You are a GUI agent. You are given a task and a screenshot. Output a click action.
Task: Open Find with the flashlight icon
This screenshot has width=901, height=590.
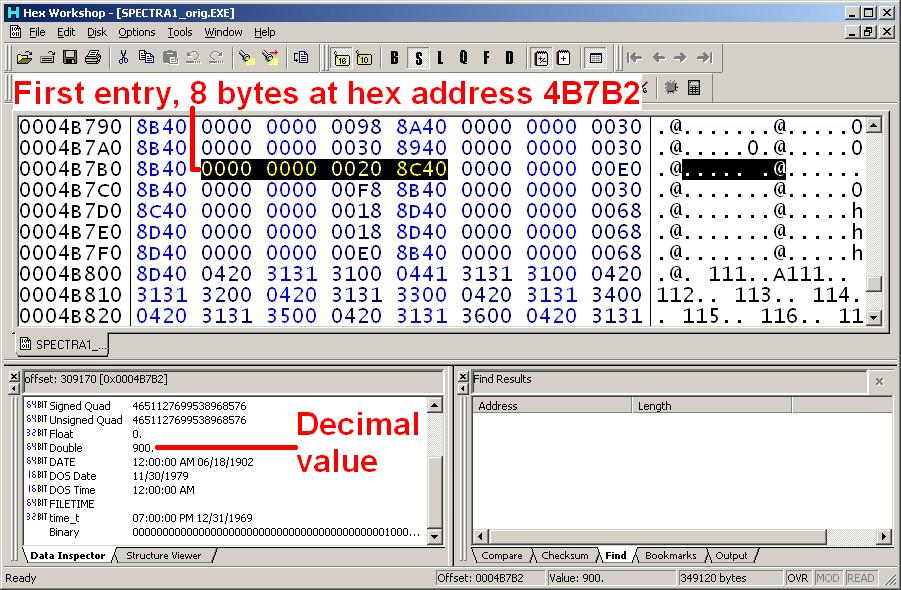click(247, 57)
